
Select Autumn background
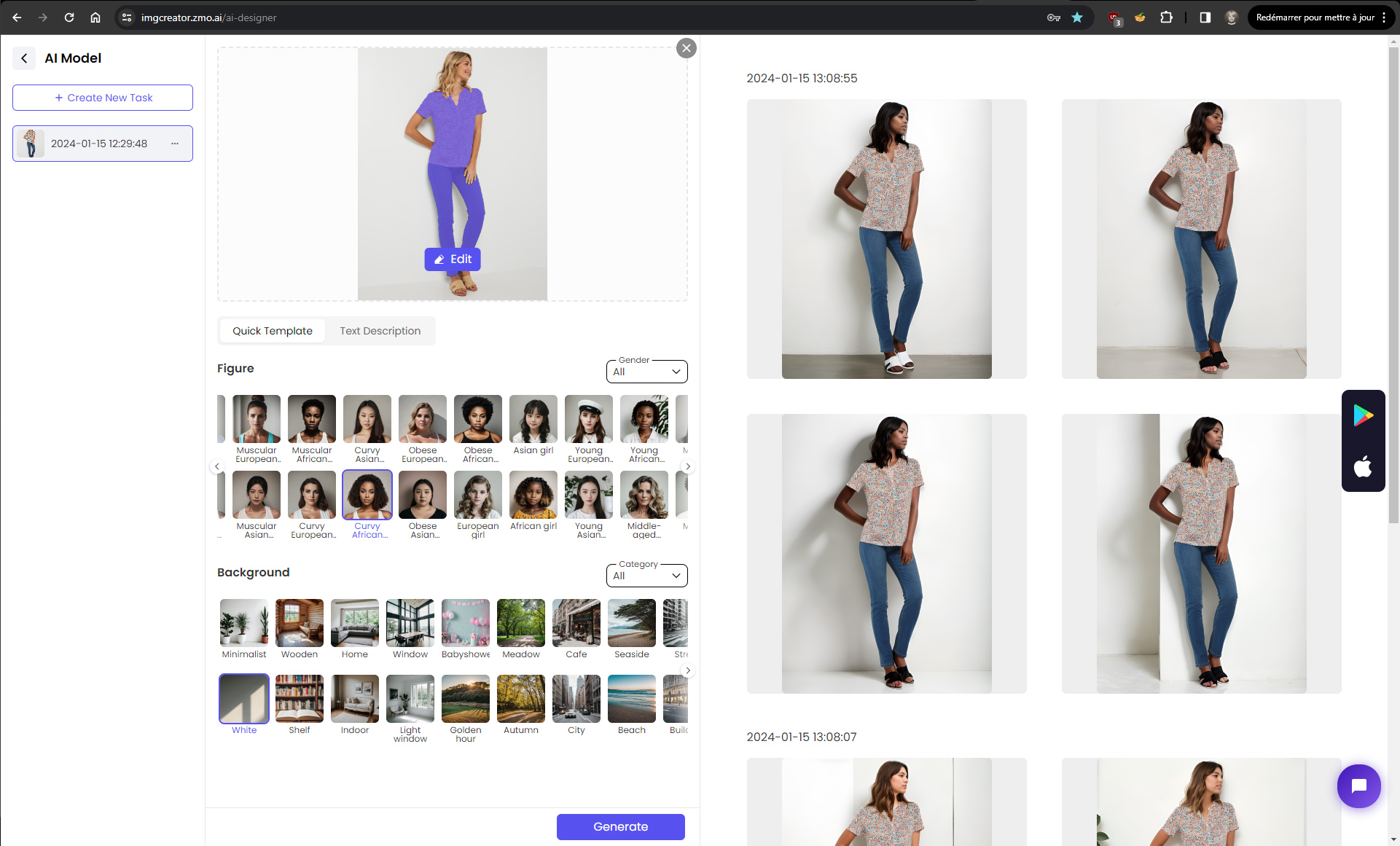click(521, 705)
